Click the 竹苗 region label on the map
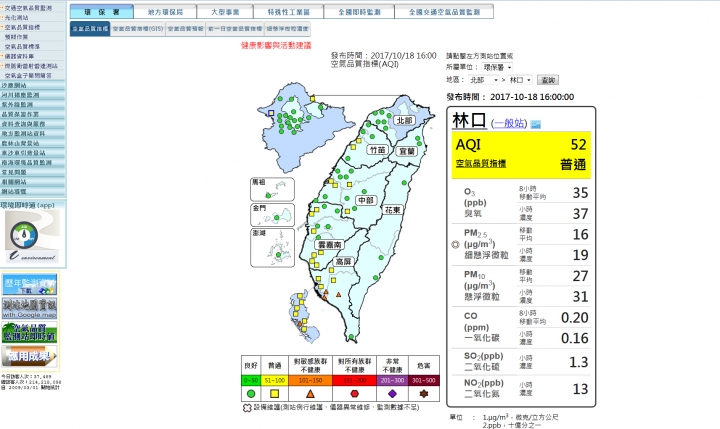The image size is (720, 429). coord(378,150)
